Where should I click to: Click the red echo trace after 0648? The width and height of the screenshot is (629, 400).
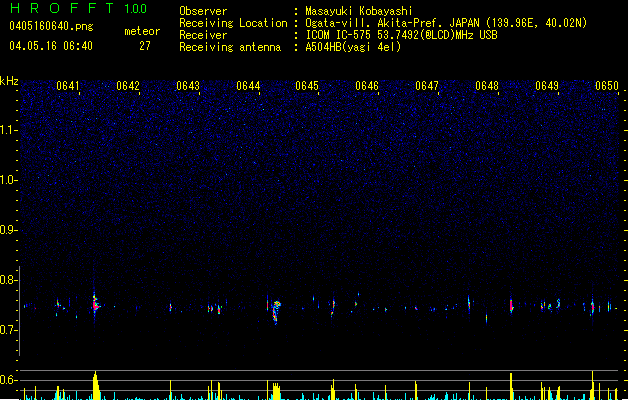tap(511, 306)
